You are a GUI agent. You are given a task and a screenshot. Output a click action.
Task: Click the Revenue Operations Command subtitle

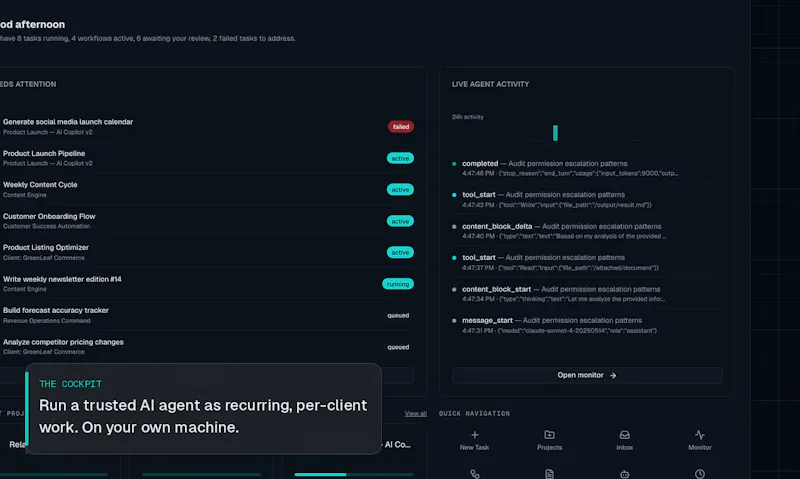point(46,320)
